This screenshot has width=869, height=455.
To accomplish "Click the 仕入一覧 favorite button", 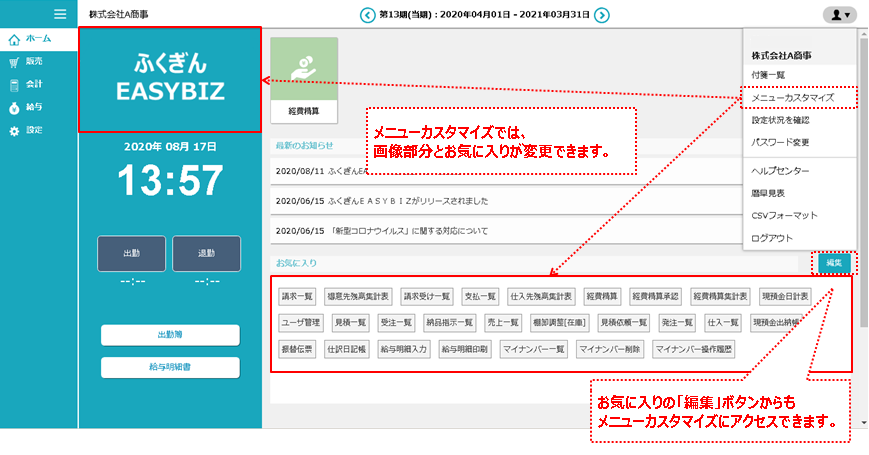I will [723, 323].
